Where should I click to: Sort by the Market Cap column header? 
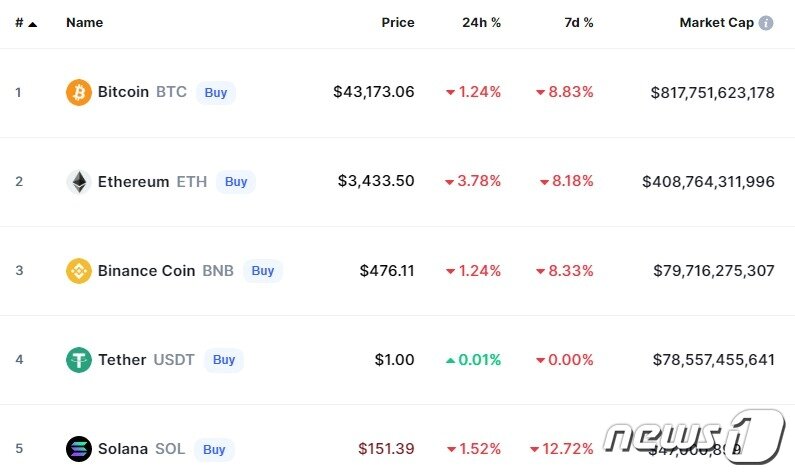coord(716,23)
